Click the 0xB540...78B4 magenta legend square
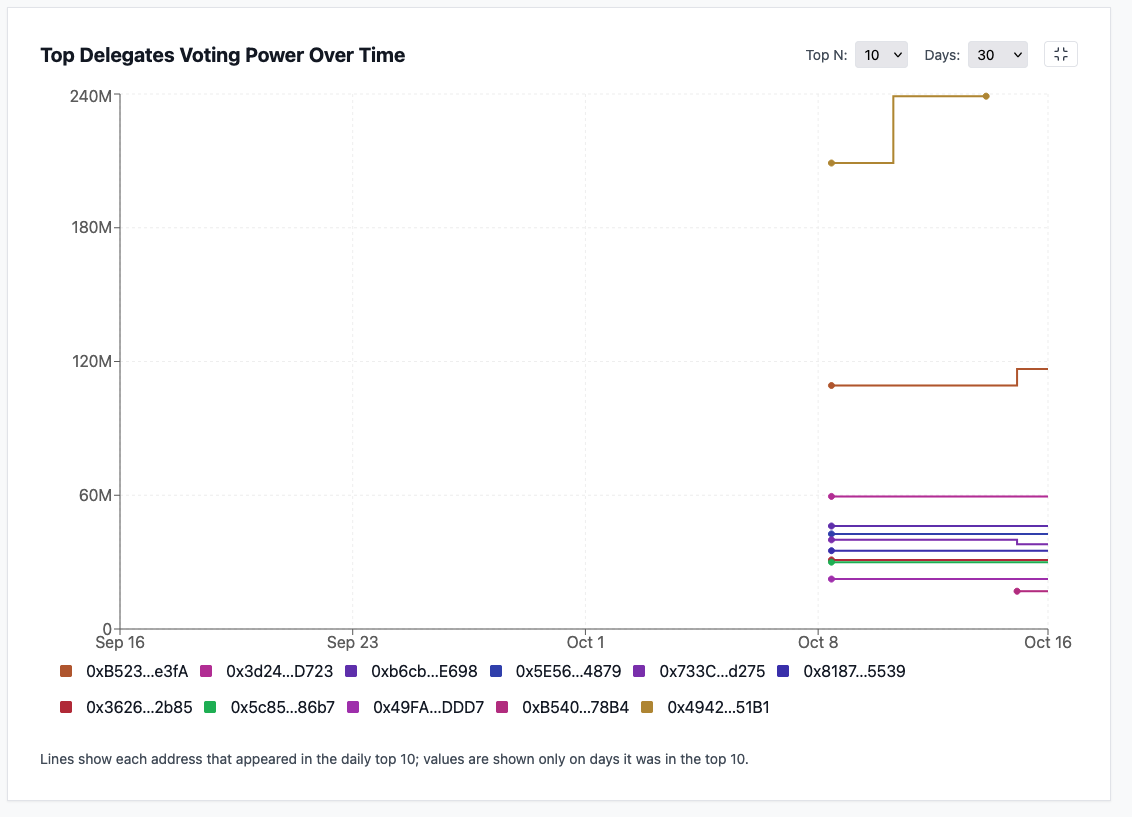The height and width of the screenshot is (817, 1132). coord(502,707)
